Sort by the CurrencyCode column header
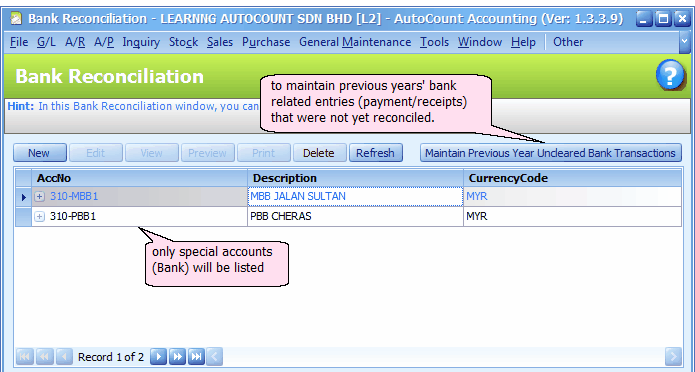Screen dimensions: 695x372 572,178
